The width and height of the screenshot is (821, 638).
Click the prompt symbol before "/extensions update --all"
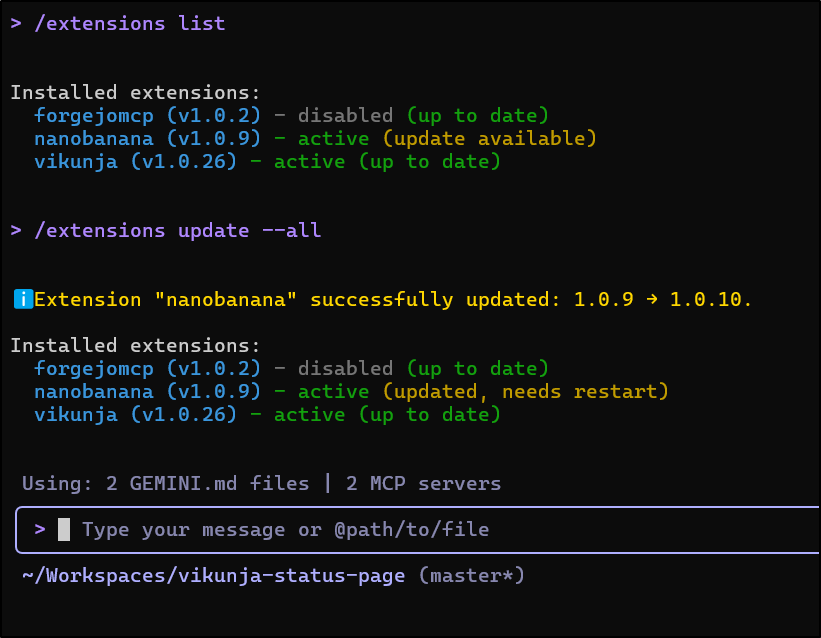click(16, 230)
